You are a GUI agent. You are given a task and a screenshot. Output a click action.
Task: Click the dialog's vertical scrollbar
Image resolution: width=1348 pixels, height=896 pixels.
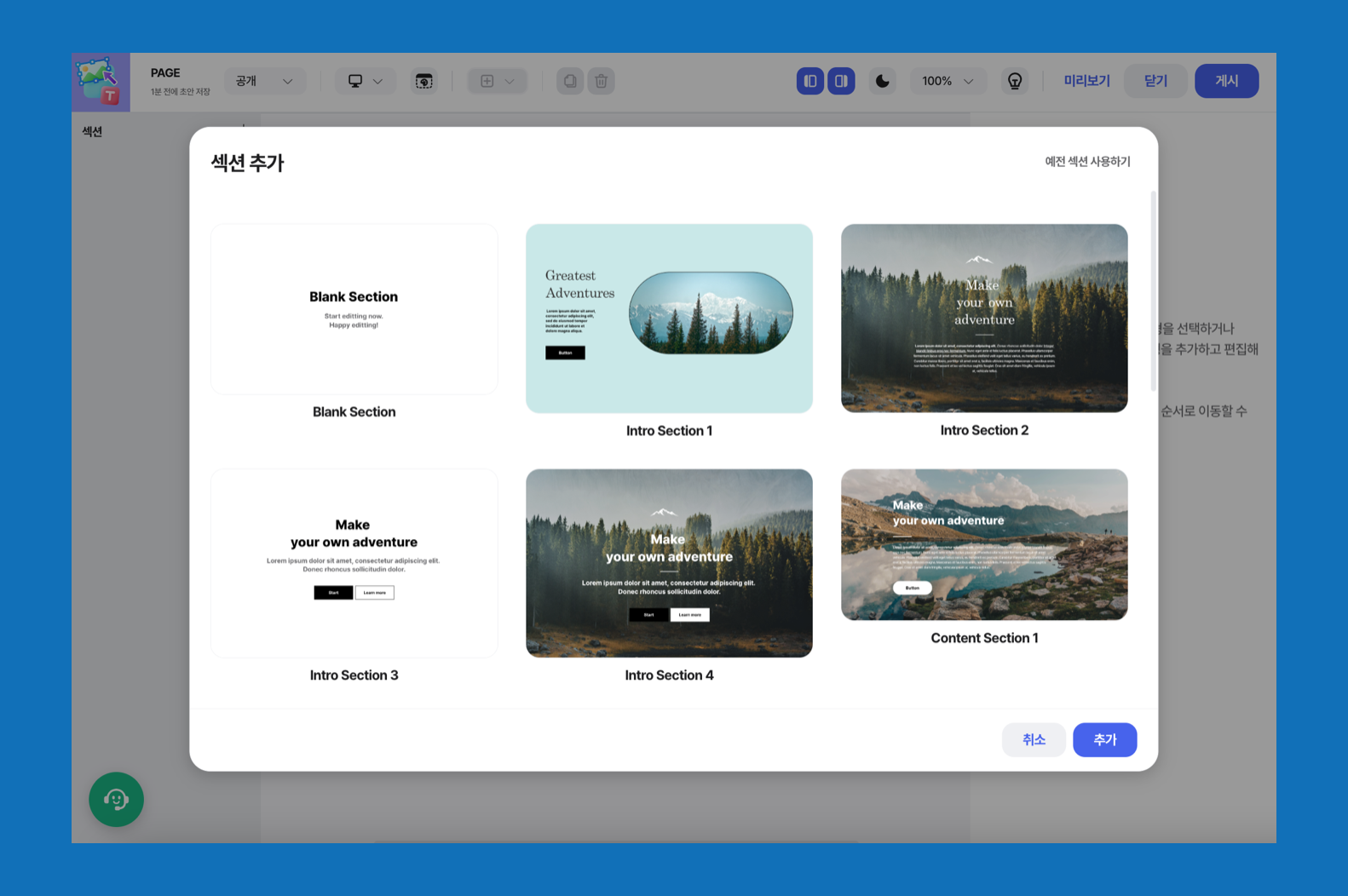click(x=1153, y=291)
